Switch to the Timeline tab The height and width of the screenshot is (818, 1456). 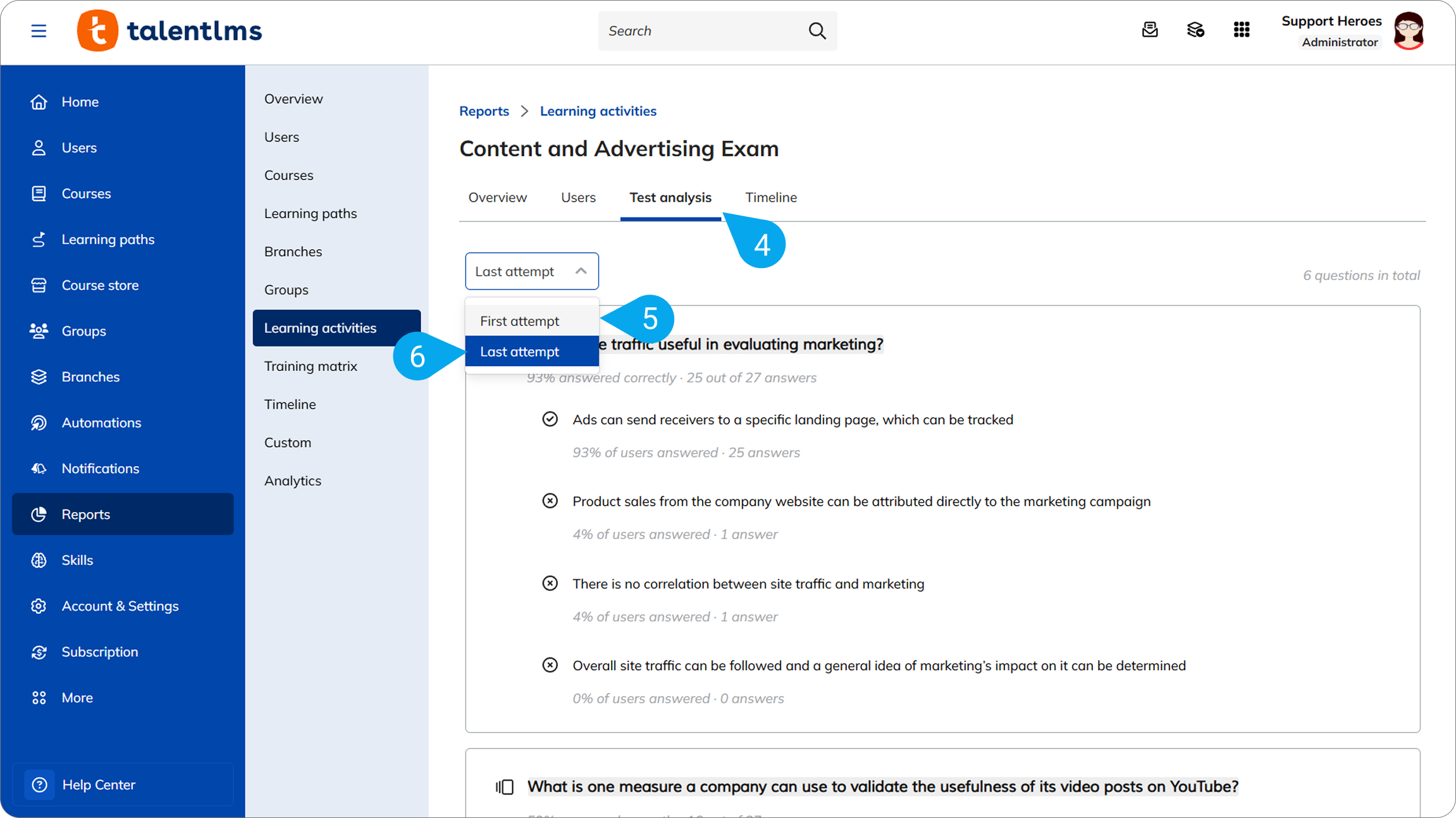[771, 197]
